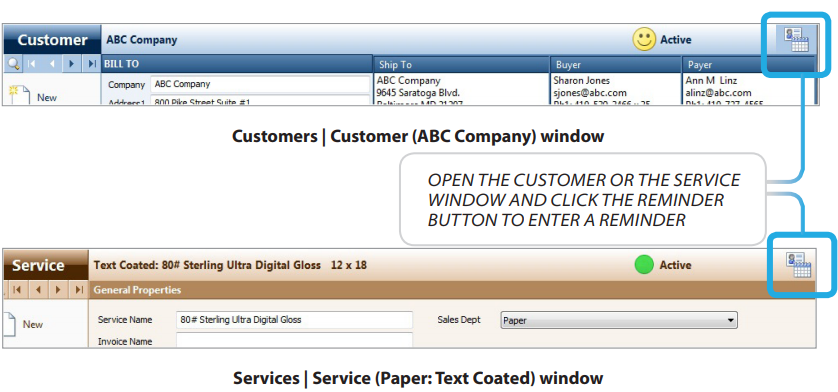
Task: Click the ABC Company customer title
Action: pyautogui.click(x=142, y=40)
